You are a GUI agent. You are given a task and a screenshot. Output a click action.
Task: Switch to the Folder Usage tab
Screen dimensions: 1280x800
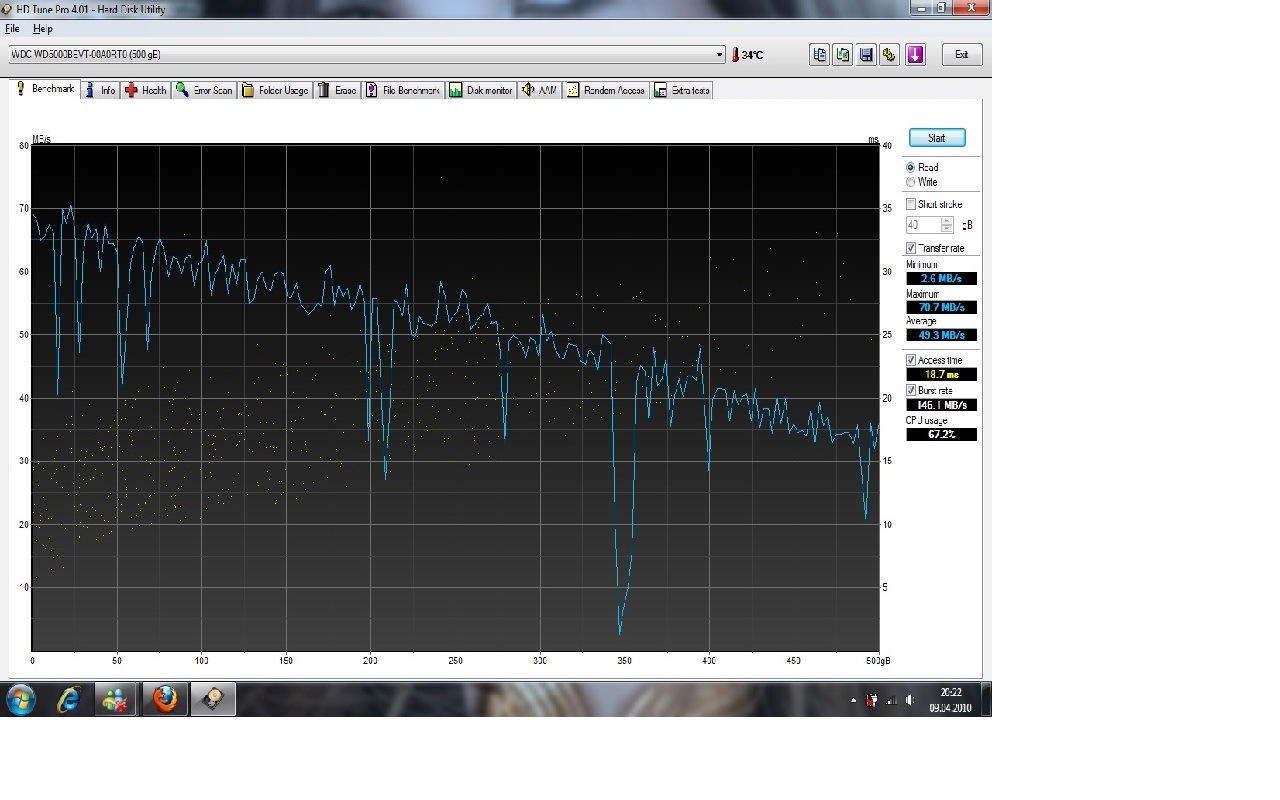click(275, 90)
